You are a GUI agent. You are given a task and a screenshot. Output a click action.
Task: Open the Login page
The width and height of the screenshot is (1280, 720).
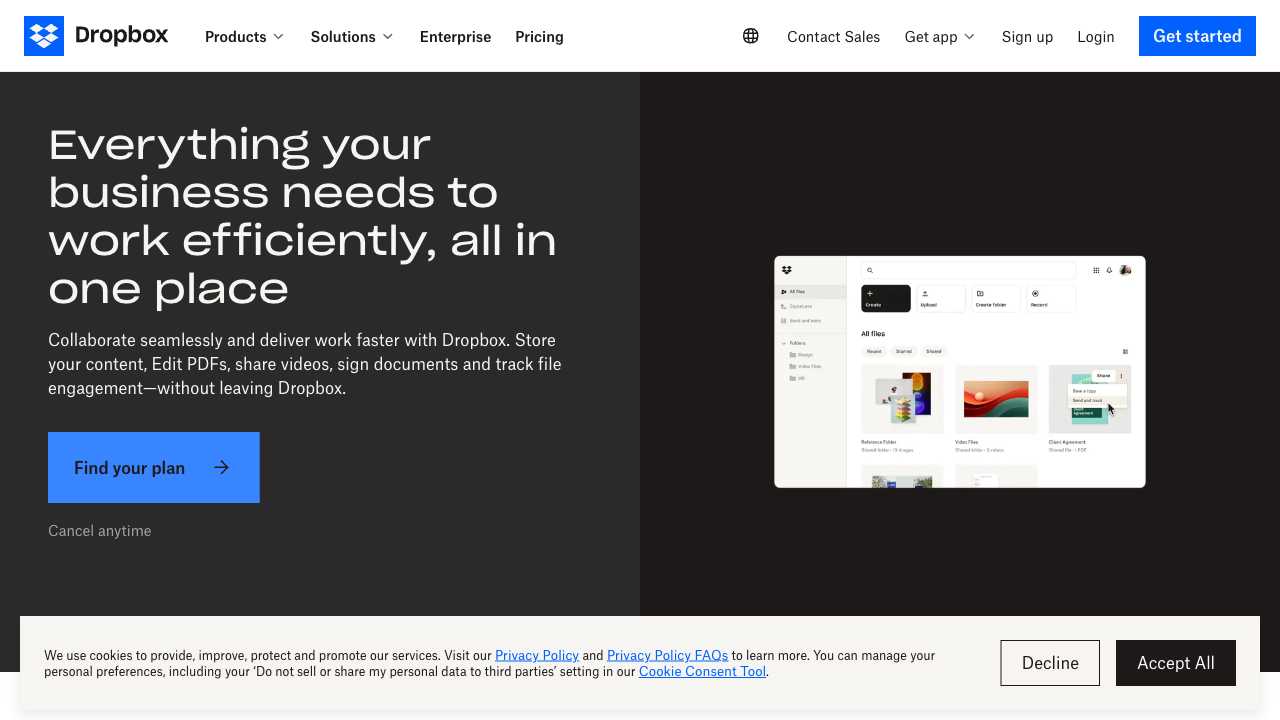click(1096, 37)
